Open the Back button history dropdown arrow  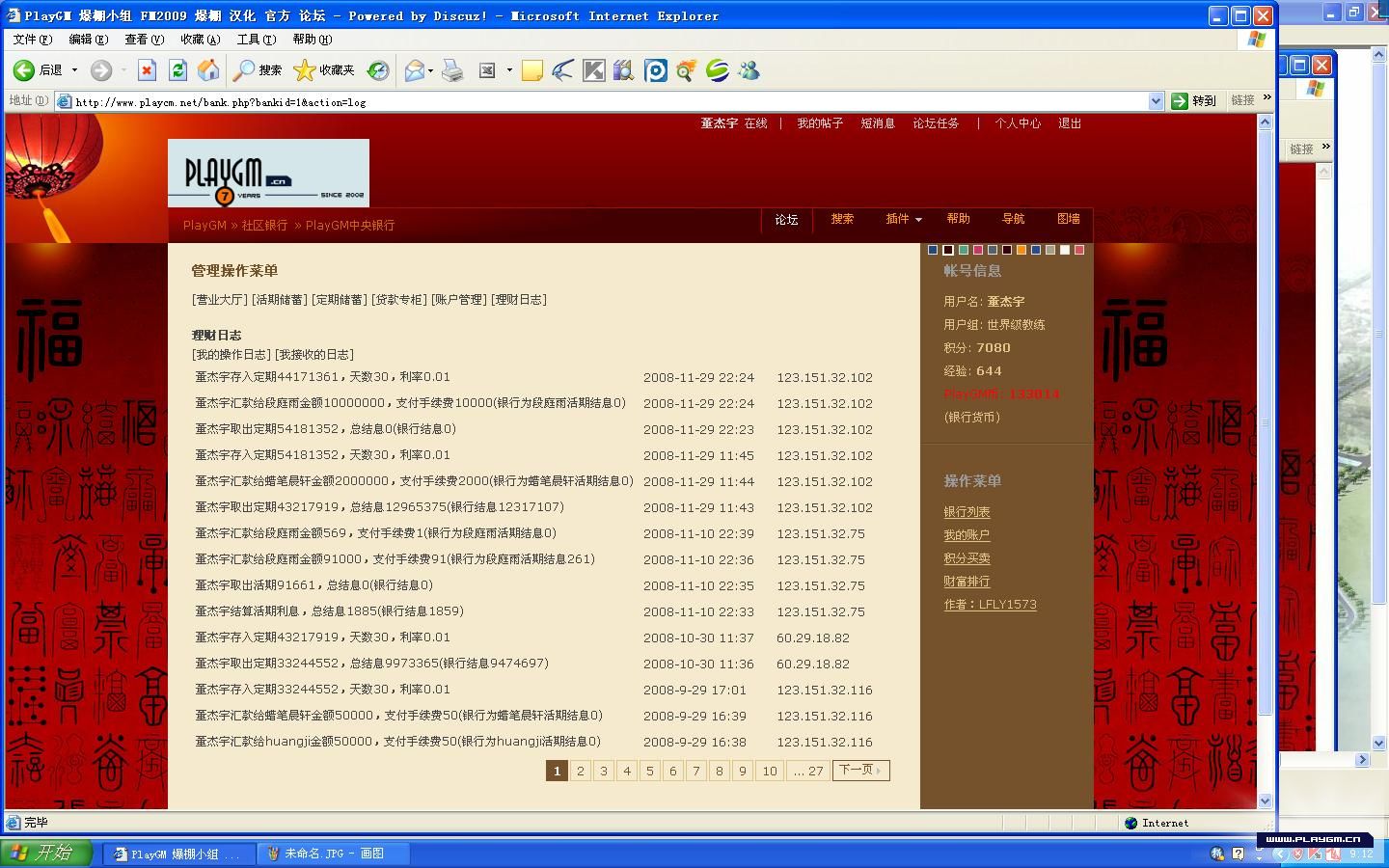(74, 70)
